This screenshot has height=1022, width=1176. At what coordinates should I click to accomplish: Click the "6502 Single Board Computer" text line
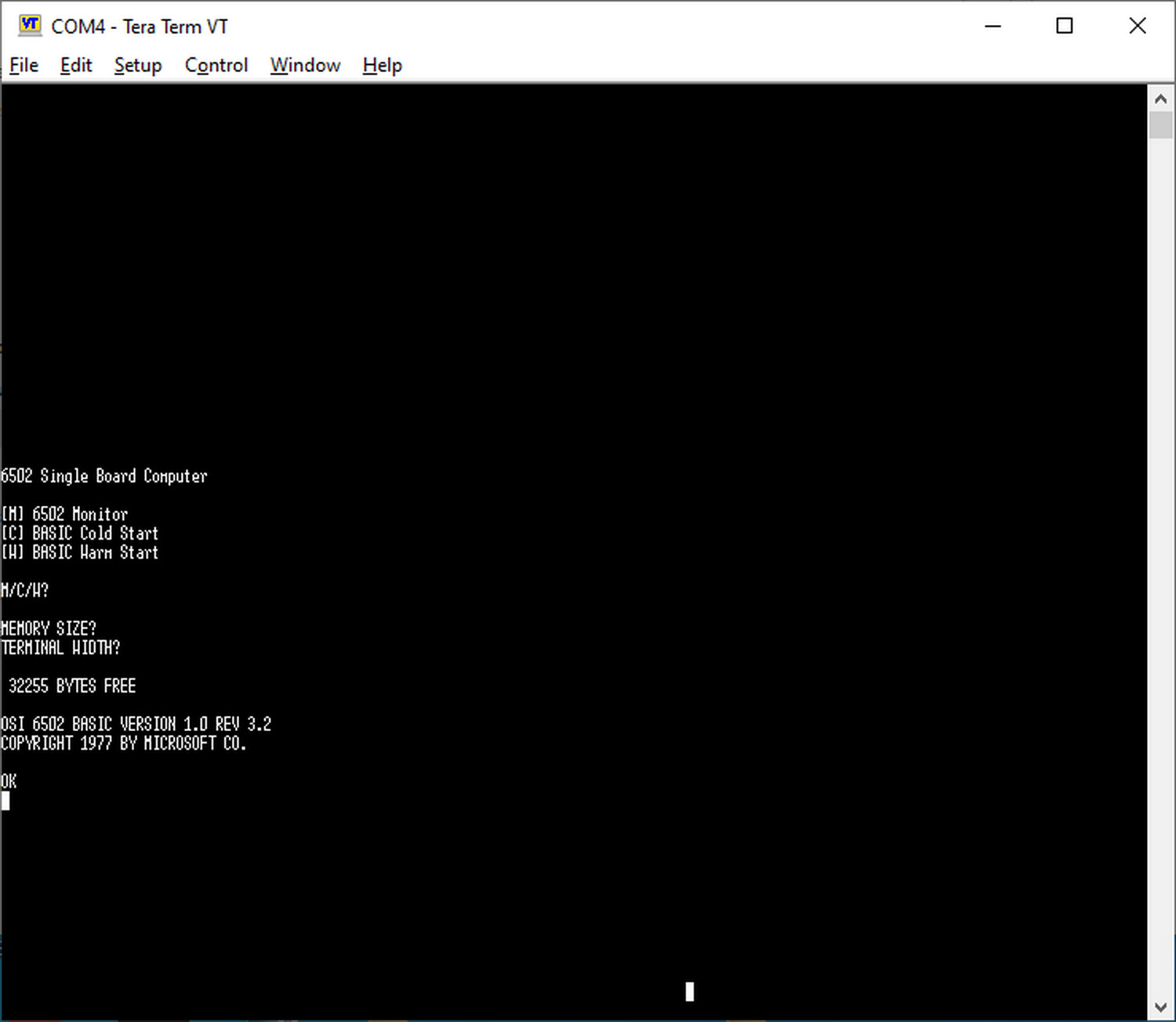104,476
